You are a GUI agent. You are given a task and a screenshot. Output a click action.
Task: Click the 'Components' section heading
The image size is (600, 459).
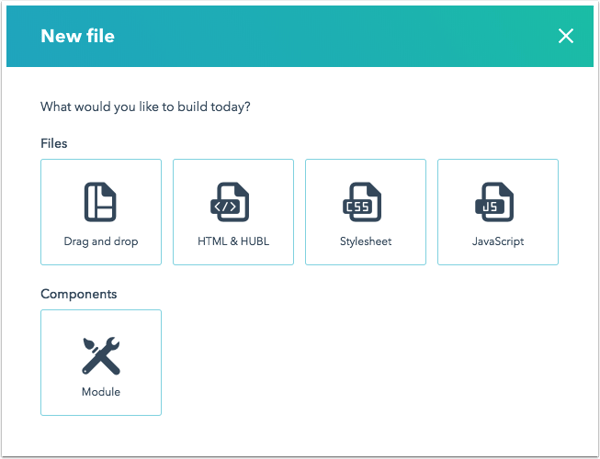79,294
